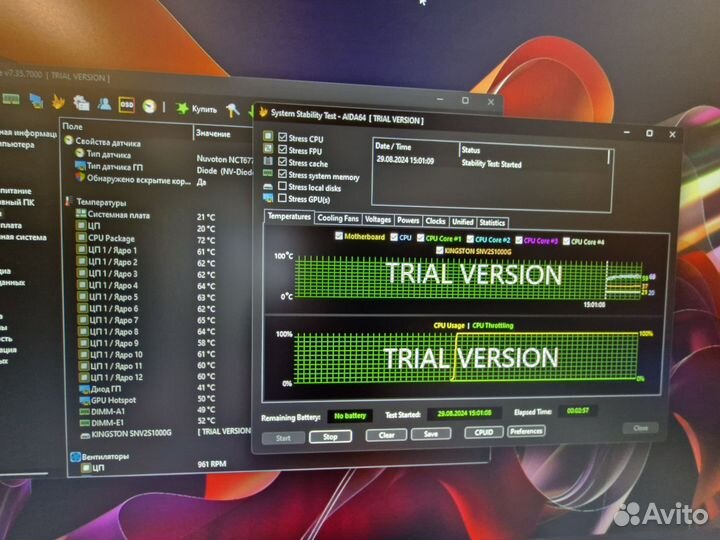Click the monitor icon beside Stress GPU(s)

268,198
